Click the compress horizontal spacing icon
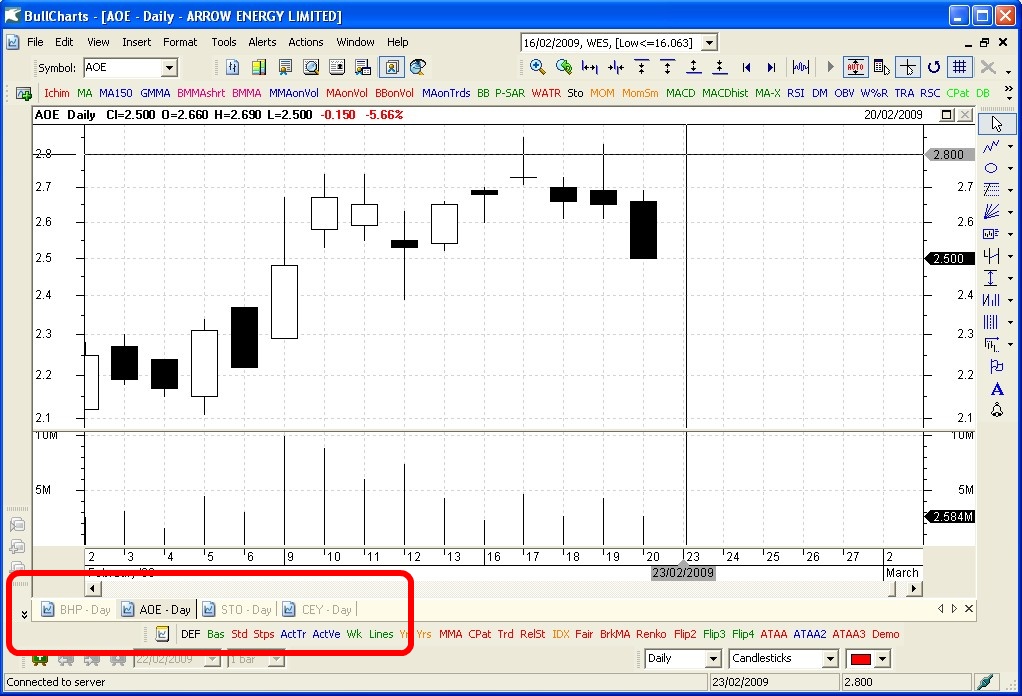The image size is (1022, 696). [615, 66]
